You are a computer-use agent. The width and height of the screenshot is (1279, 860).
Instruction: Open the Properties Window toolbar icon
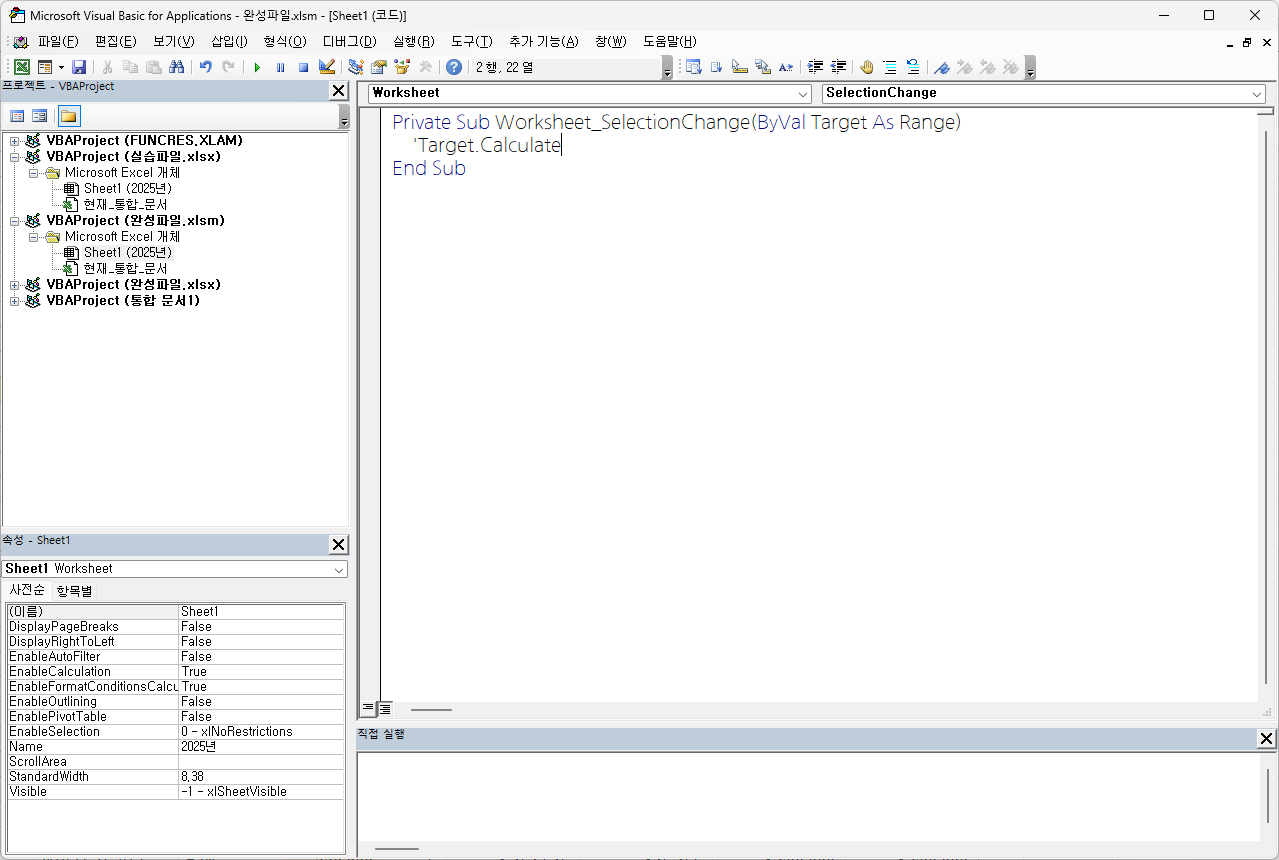379,67
